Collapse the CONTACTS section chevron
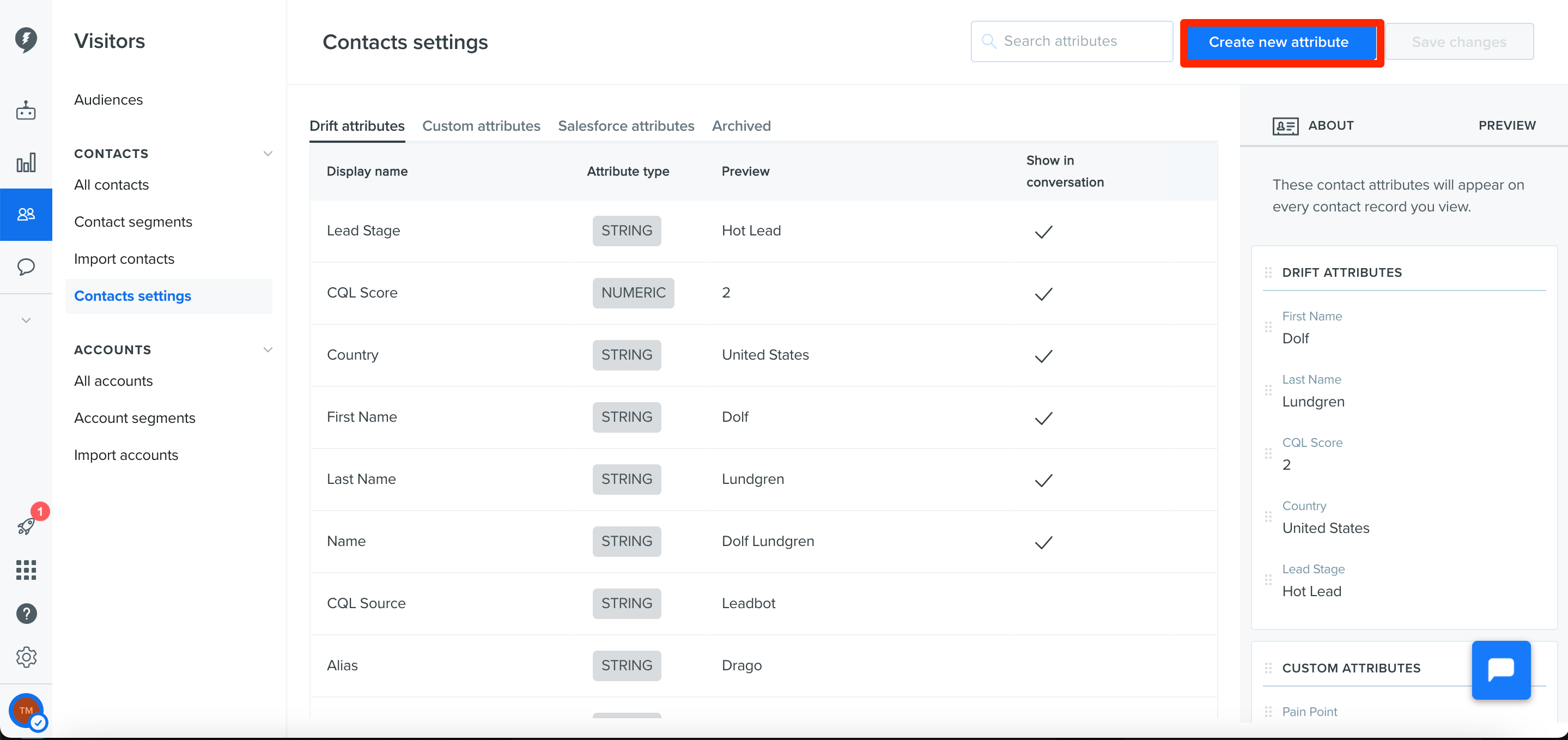1568x740 pixels. (267, 154)
